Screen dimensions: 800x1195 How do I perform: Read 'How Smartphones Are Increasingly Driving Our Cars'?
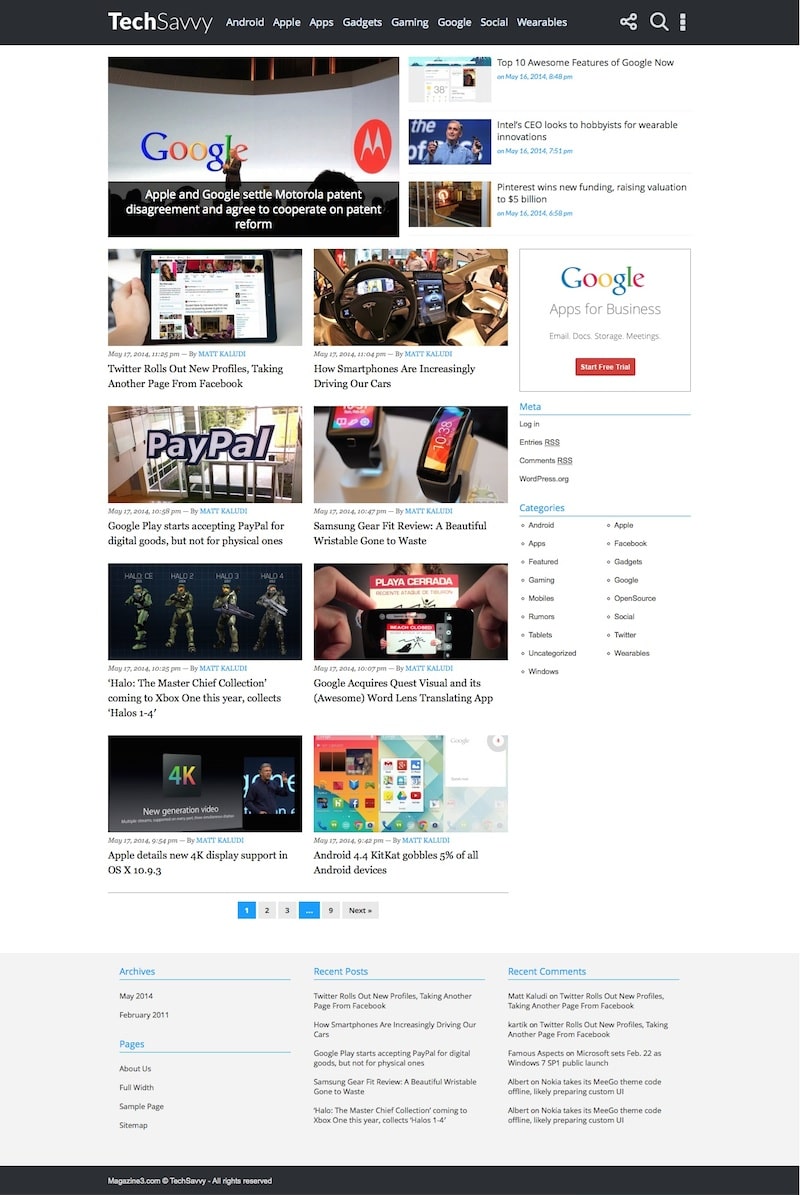[x=394, y=376]
